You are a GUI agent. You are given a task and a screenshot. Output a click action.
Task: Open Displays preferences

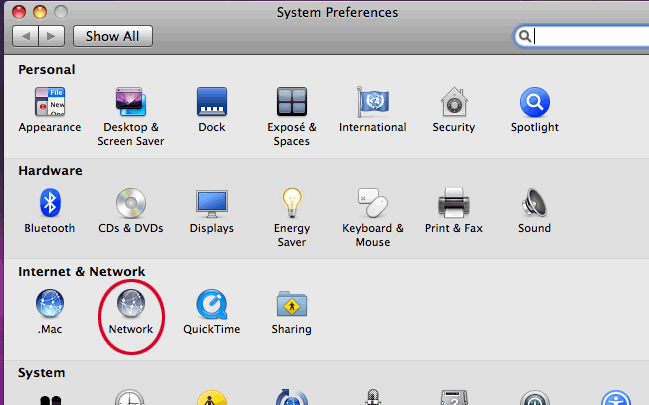point(212,204)
